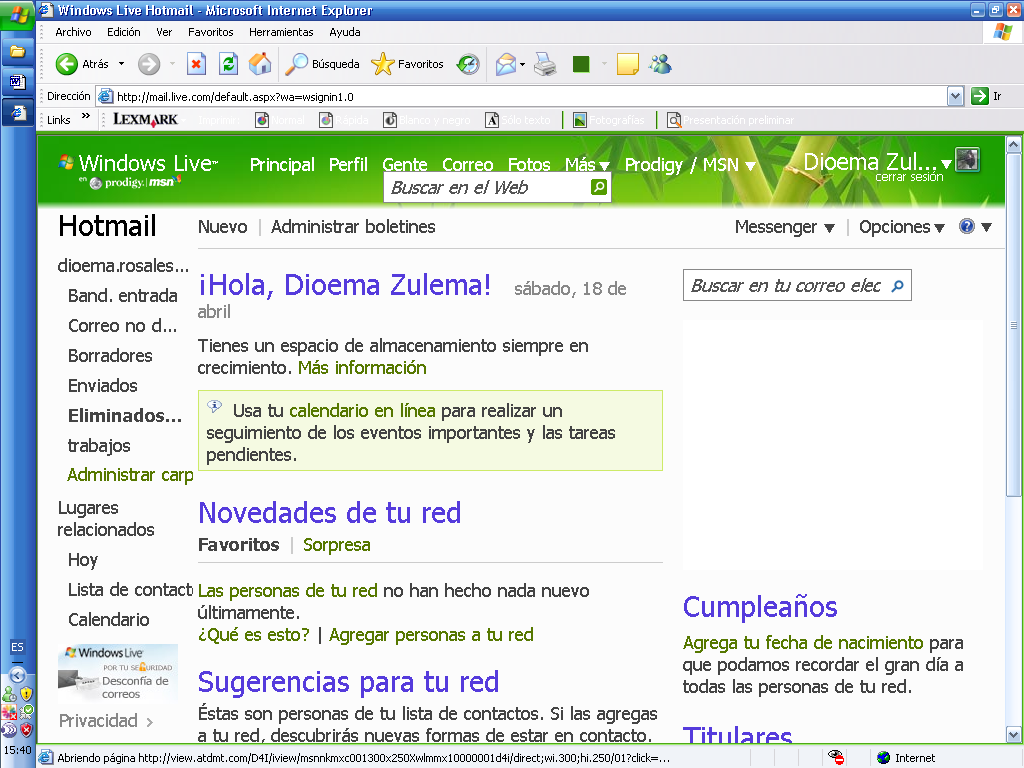Viewport: 1024px width, 768px height.
Task: Expand the Links toolbar chevron
Action: pos(86,117)
